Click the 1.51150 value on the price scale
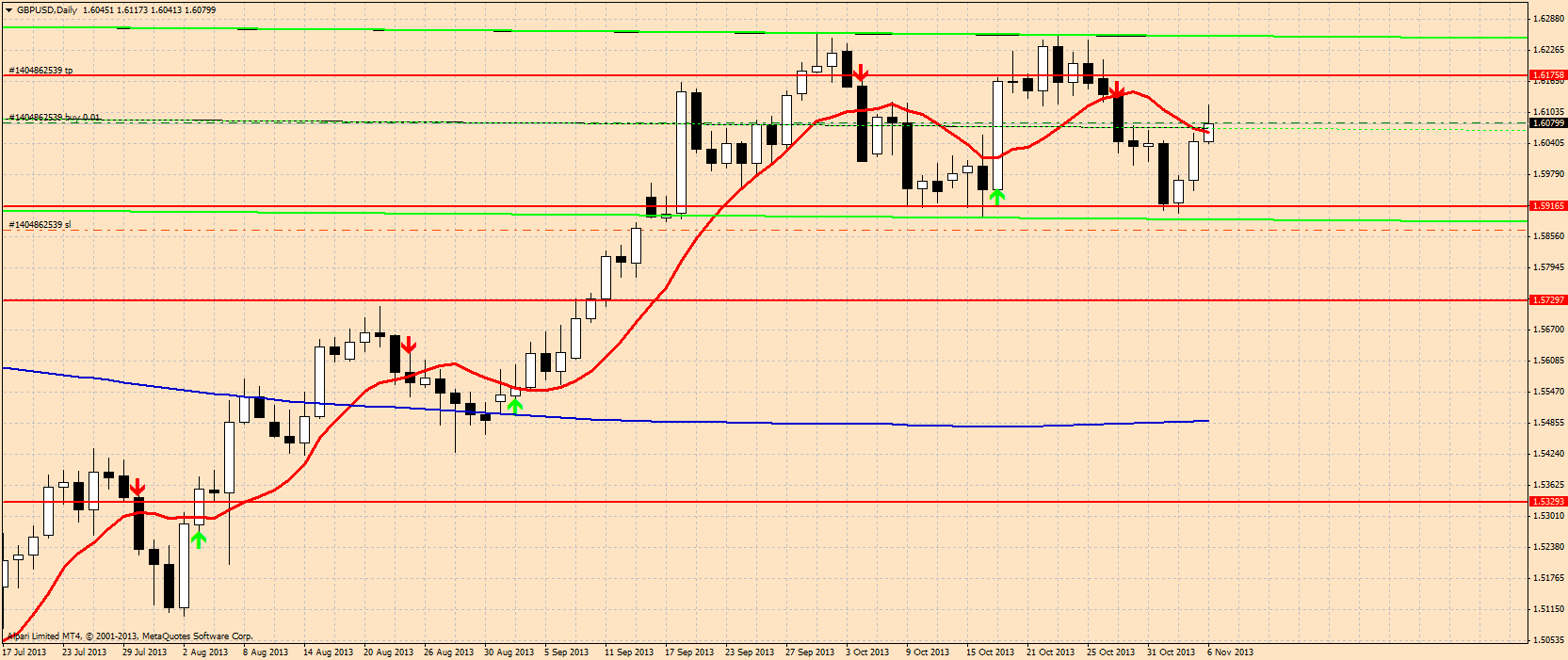Viewport: 1568px width, 660px height. [1549, 609]
